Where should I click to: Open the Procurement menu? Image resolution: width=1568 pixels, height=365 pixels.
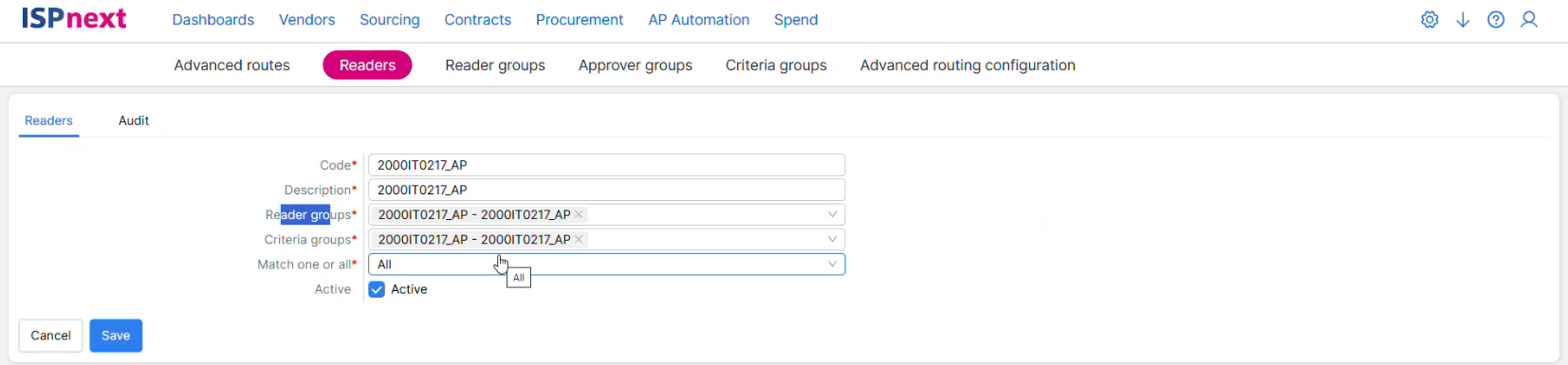tap(580, 20)
